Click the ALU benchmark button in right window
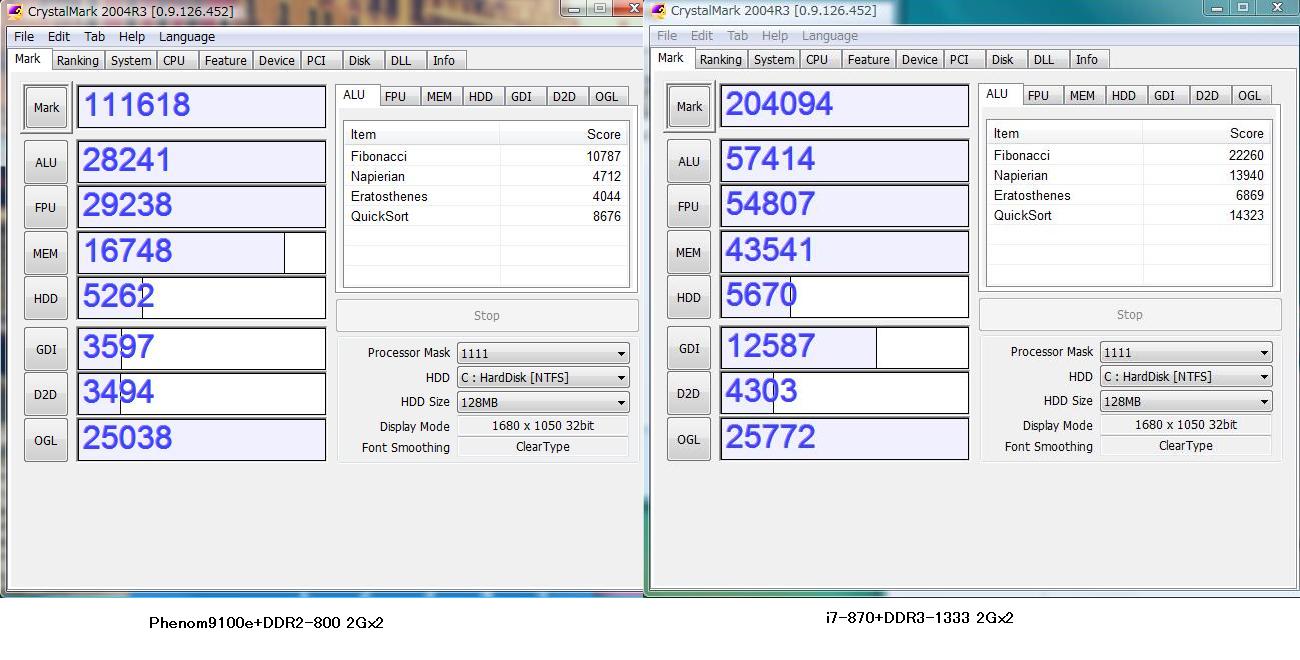This screenshot has width=1300, height=660. (689, 161)
